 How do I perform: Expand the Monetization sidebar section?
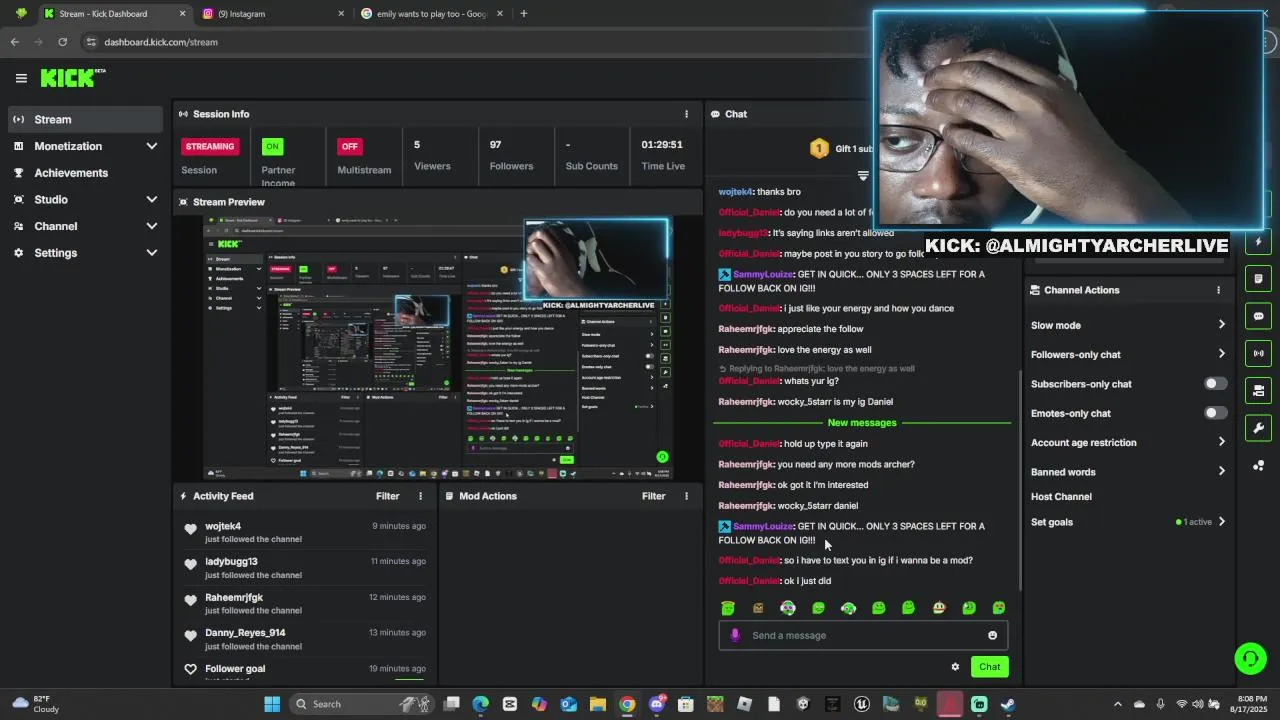click(152, 146)
